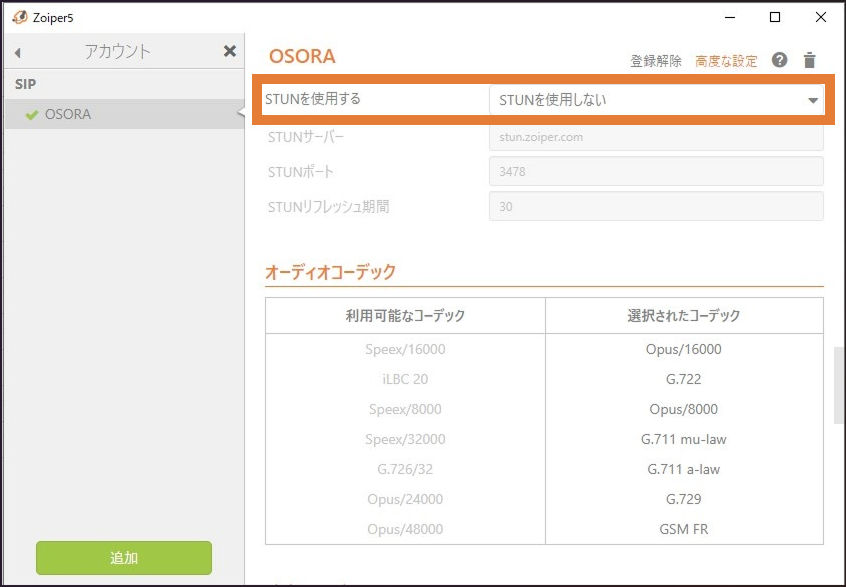Screen dimensions: 846x587
Task: Maximize the Zoiper5 window
Action: [775, 17]
